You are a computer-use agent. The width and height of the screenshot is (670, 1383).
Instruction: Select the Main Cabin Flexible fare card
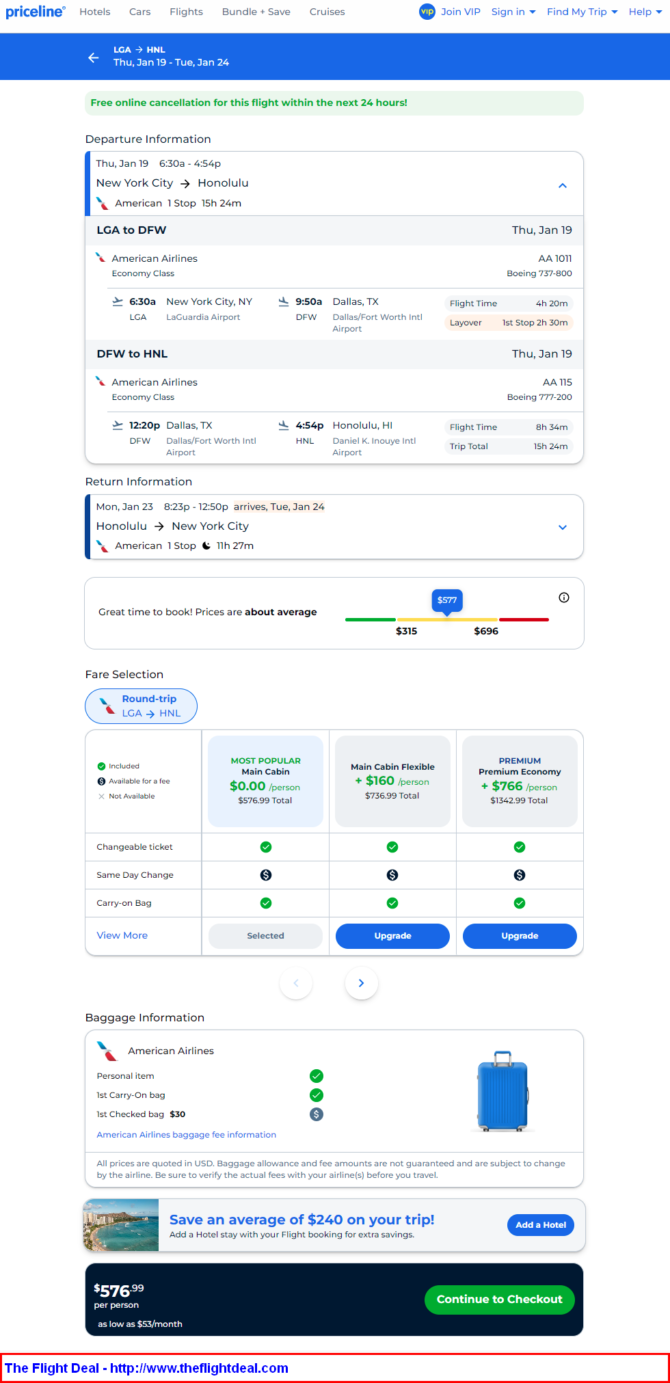point(392,781)
